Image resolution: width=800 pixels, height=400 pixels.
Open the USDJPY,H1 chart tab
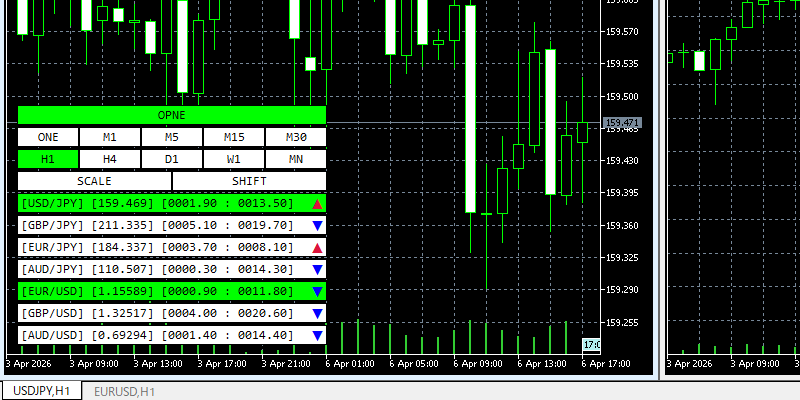click(x=41, y=391)
